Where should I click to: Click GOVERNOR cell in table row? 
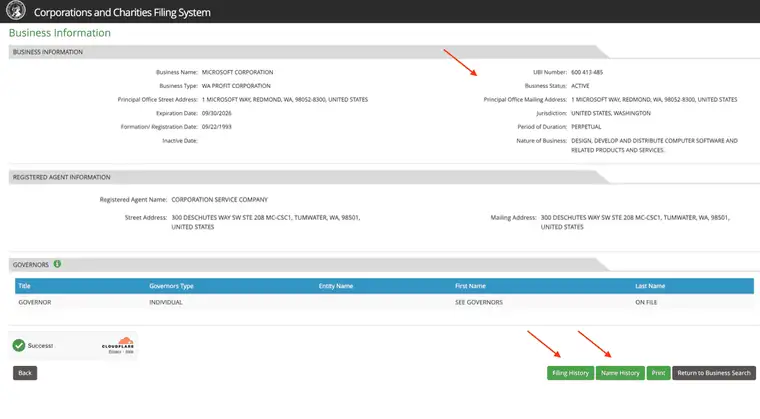coord(34,302)
